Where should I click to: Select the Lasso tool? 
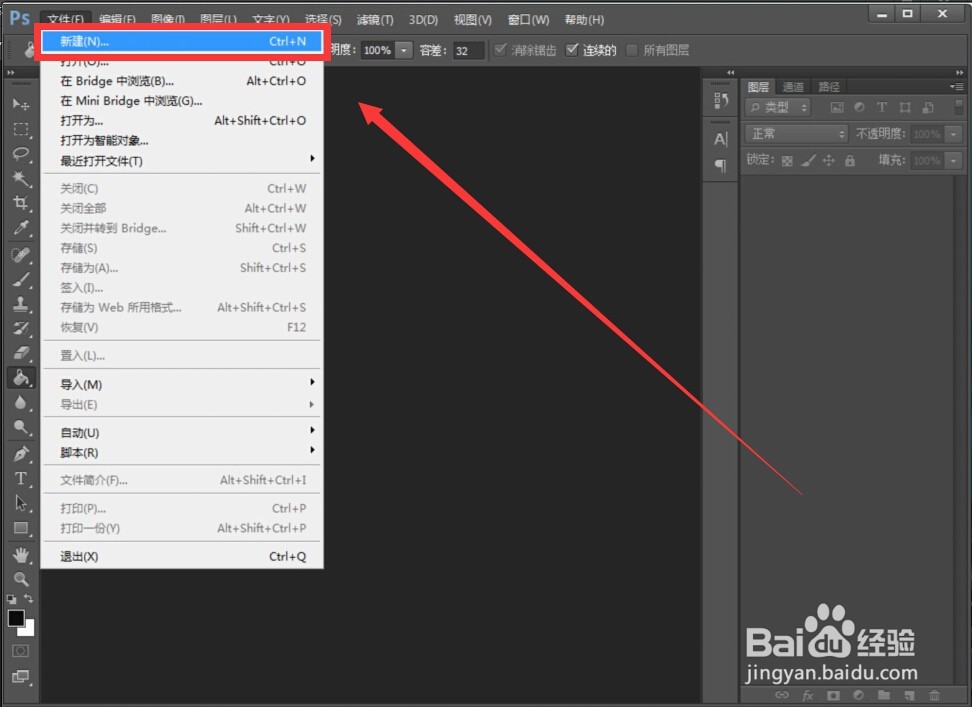(20, 154)
